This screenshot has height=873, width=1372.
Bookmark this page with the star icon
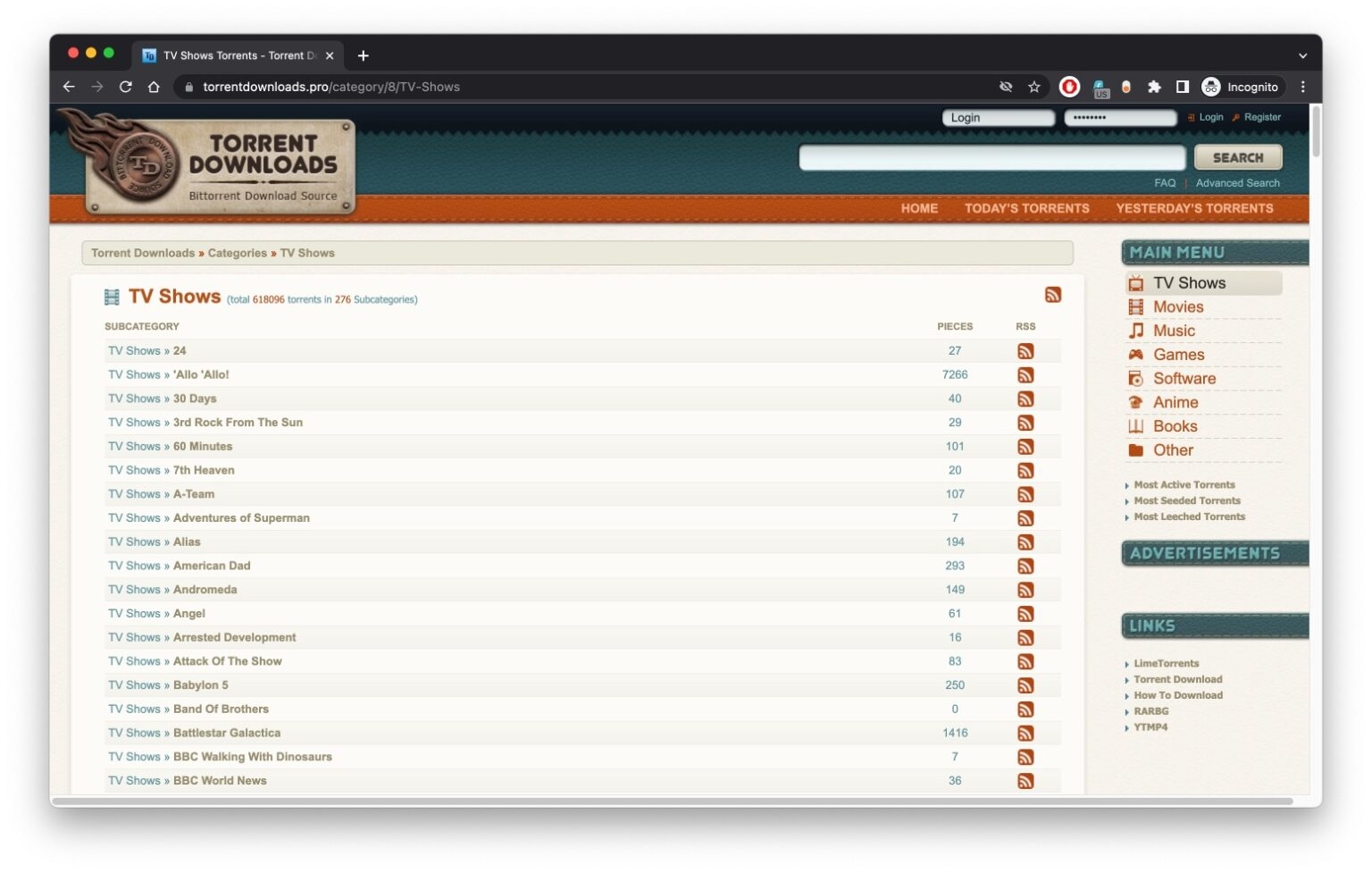(1034, 87)
